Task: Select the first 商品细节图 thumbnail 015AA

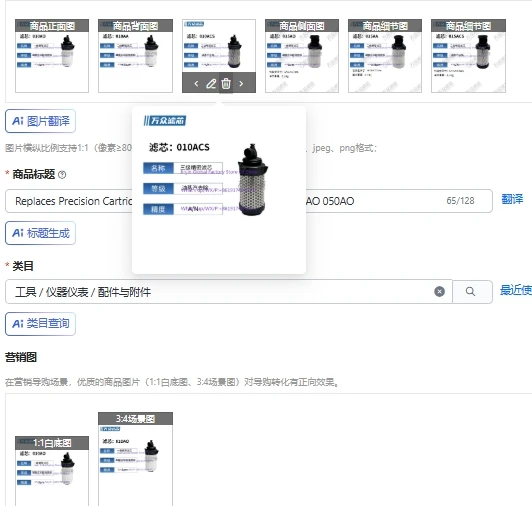Action: pyautogui.click(x=385, y=56)
